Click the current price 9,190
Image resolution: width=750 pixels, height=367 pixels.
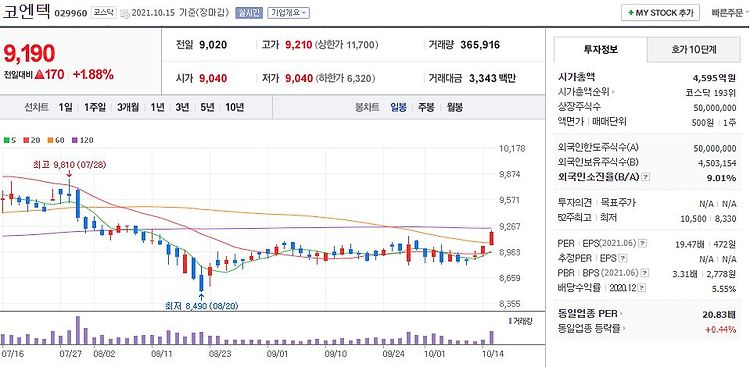[x=30, y=54]
